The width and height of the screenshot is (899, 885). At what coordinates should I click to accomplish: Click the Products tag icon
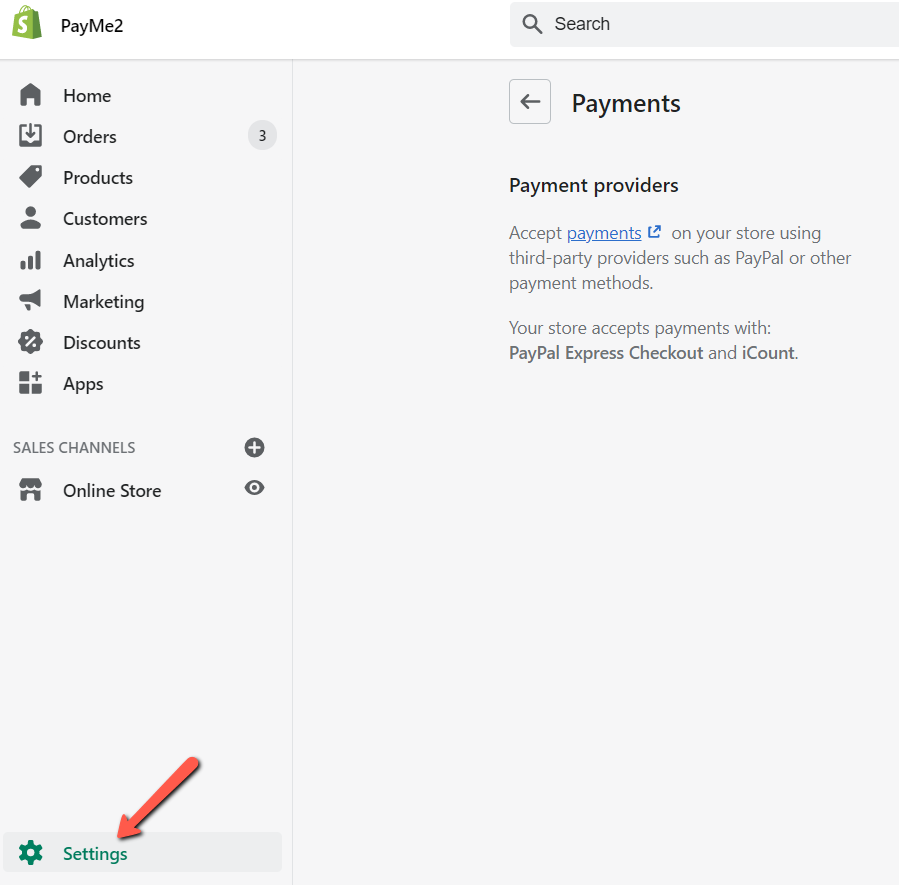pyautogui.click(x=31, y=177)
